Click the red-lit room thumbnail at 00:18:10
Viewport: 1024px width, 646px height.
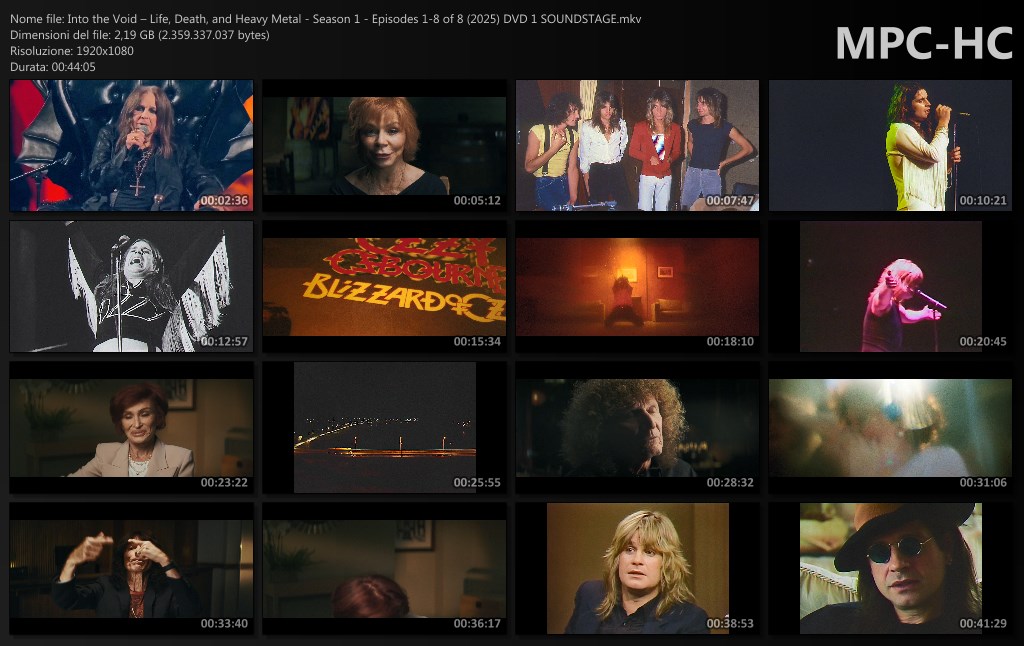tap(637, 287)
